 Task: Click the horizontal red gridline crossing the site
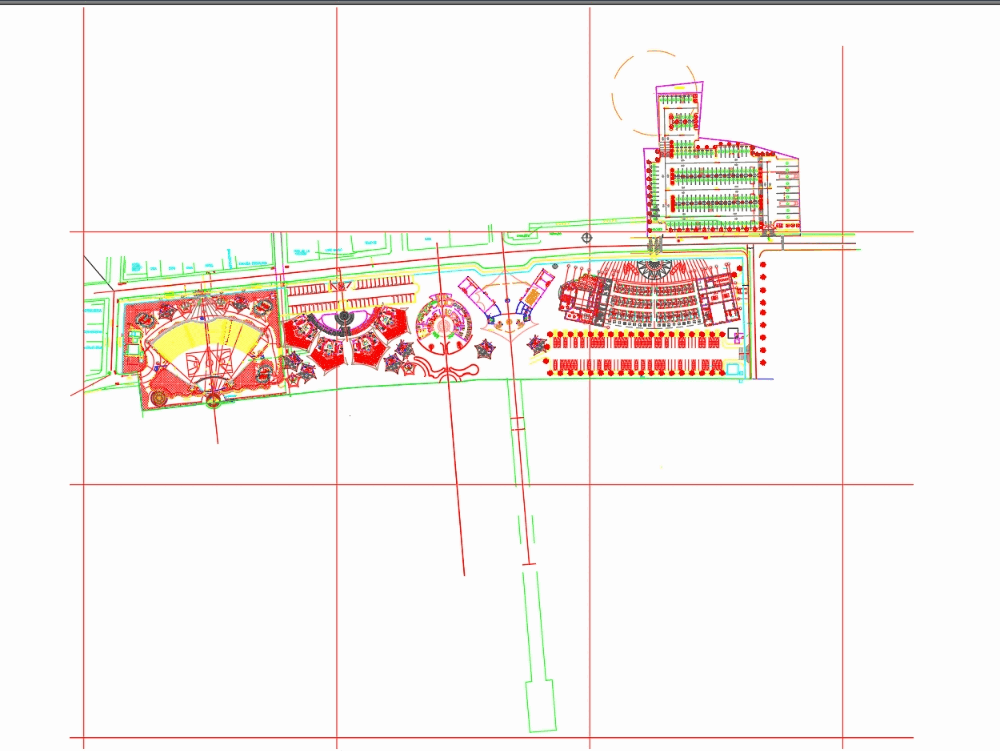[x=300, y=231]
